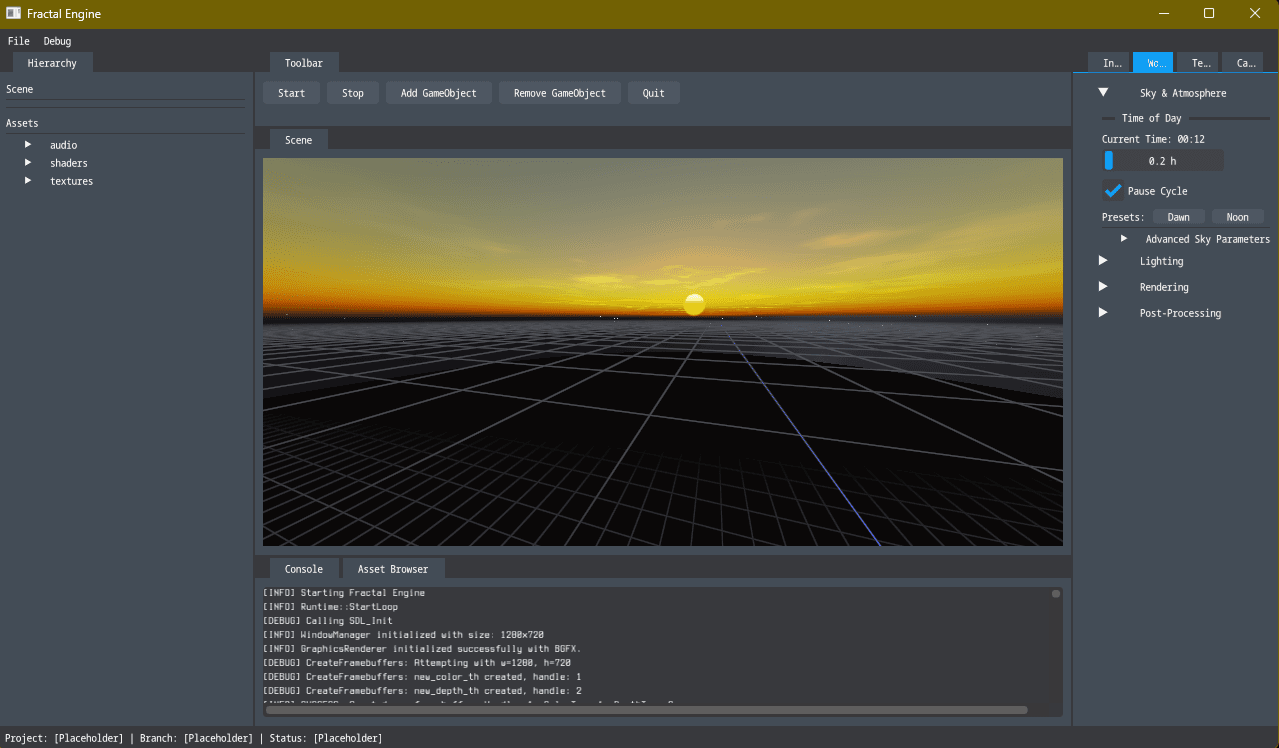Expand Advanced Sky Parameters
Screen dimensions: 1279x748
click(1124, 239)
